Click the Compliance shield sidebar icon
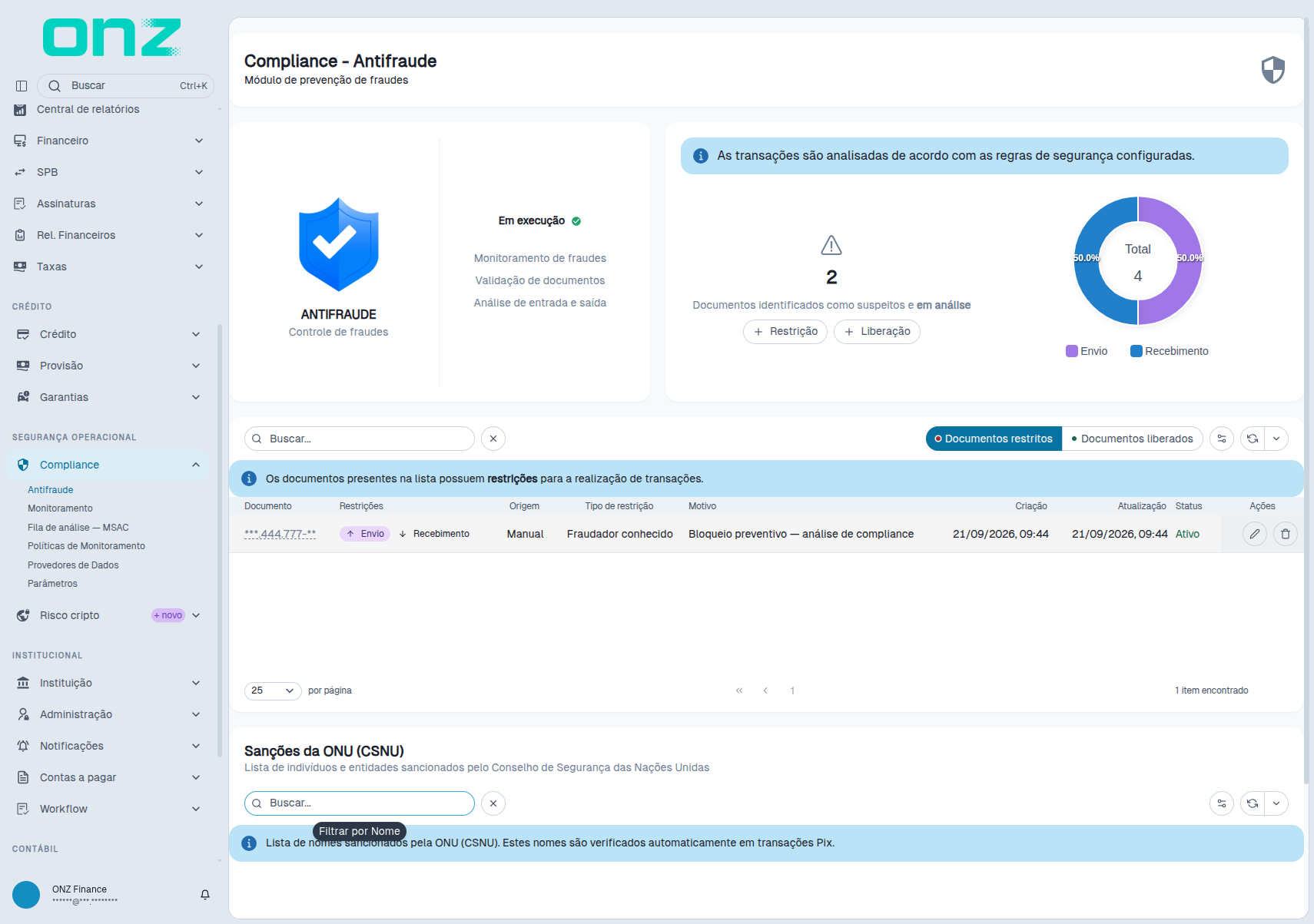This screenshot has width=1314, height=924. (x=23, y=465)
